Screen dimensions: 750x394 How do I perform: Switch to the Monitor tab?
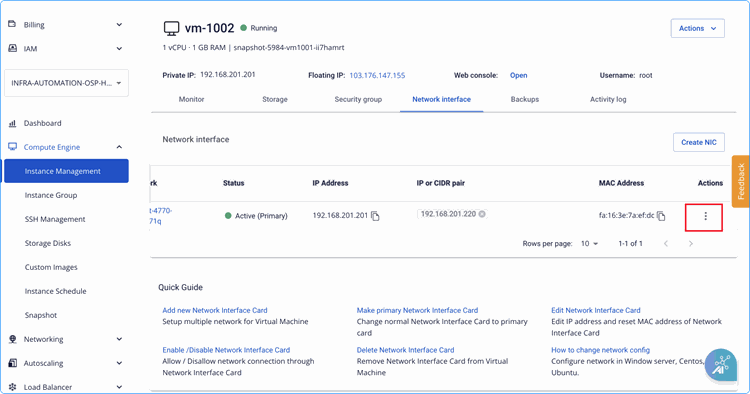[191, 99]
